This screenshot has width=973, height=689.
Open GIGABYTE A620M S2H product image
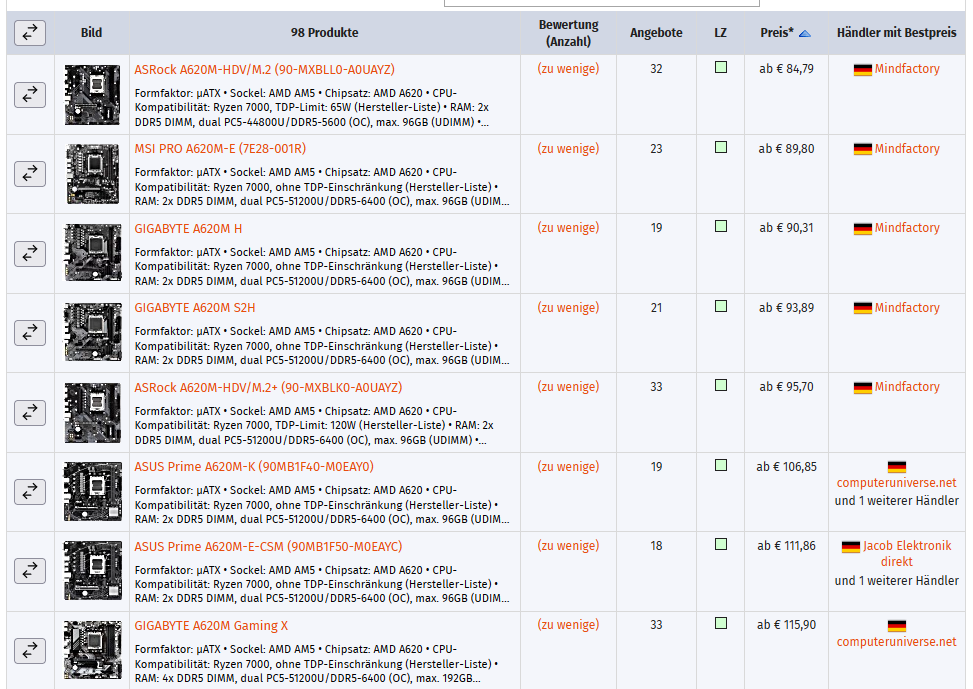[x=92, y=333]
